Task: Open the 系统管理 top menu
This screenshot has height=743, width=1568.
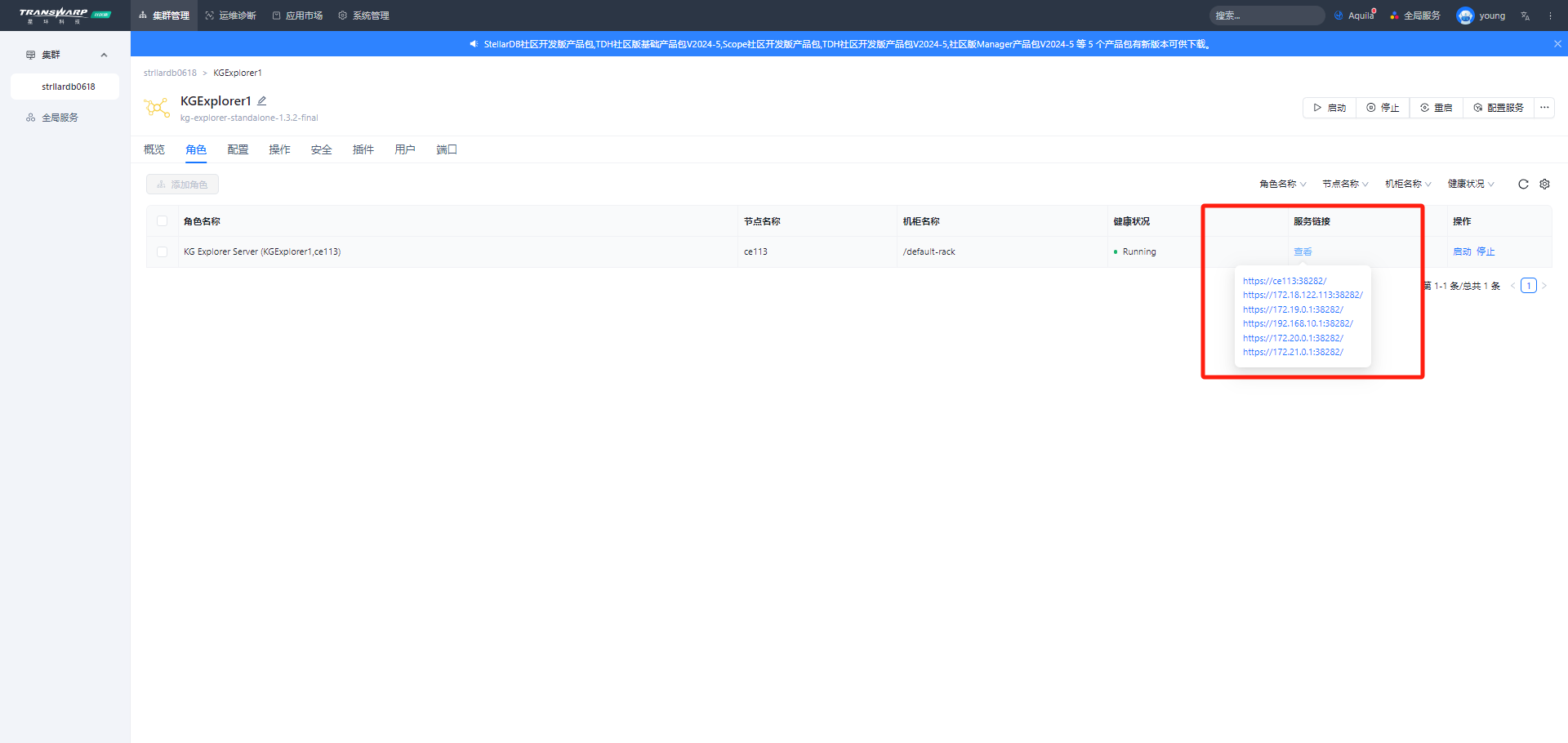Action: (363, 16)
